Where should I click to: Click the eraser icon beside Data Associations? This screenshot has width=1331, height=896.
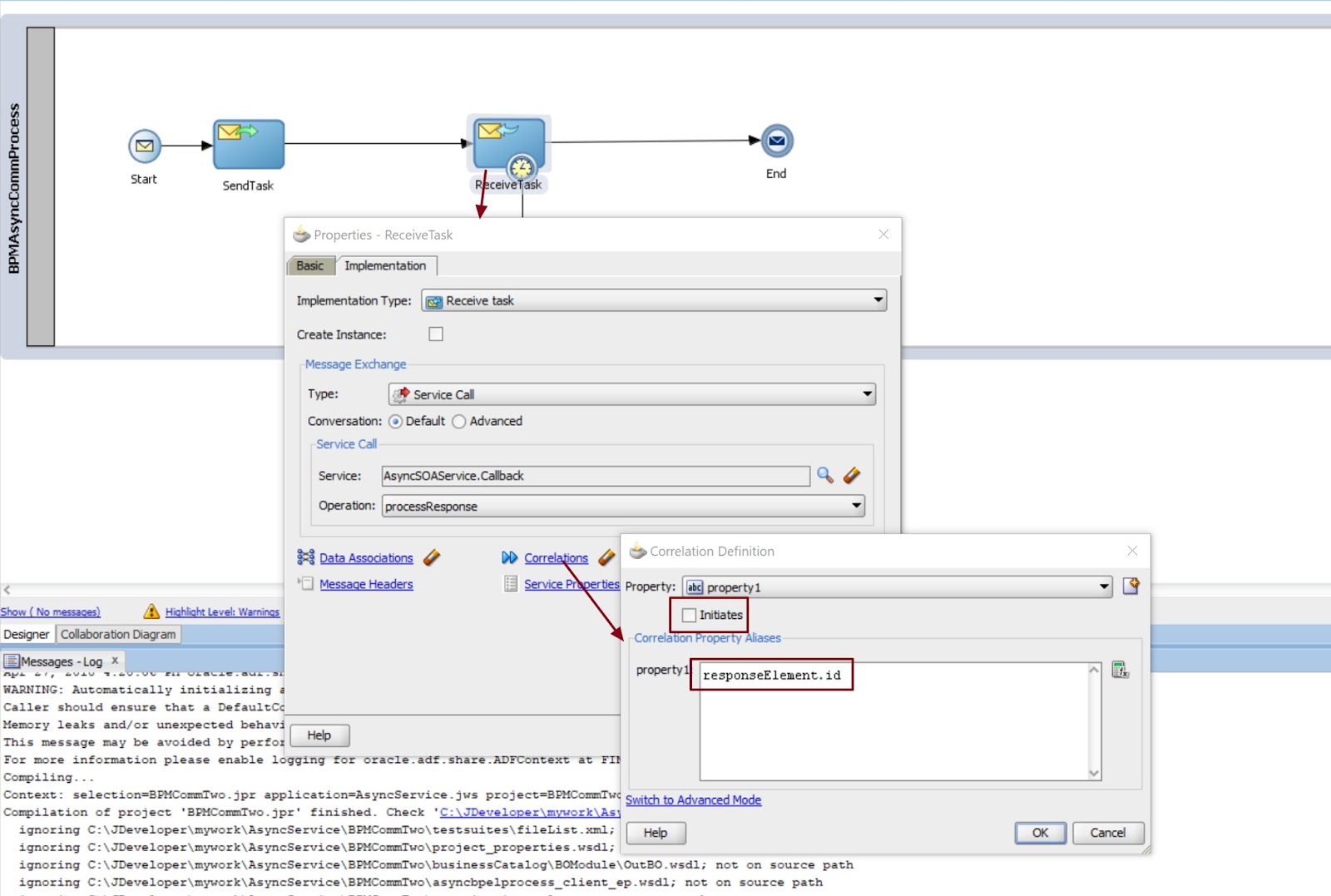pyautogui.click(x=432, y=557)
